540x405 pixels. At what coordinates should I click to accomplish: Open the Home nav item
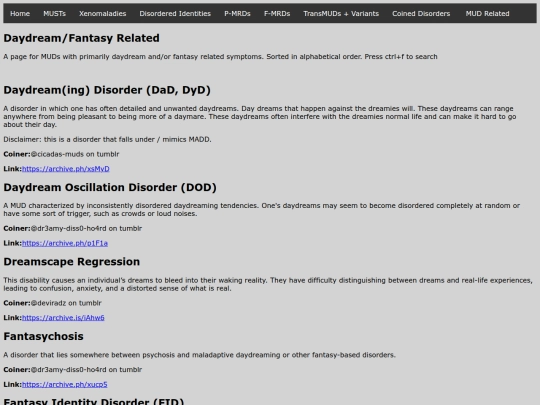(20, 13)
